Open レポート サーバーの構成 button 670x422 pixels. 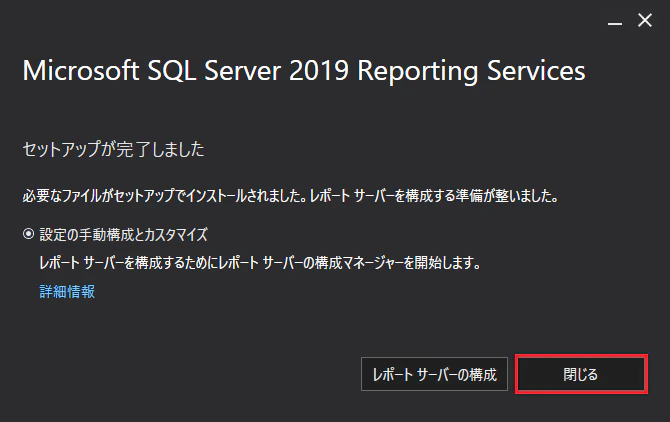(x=434, y=374)
